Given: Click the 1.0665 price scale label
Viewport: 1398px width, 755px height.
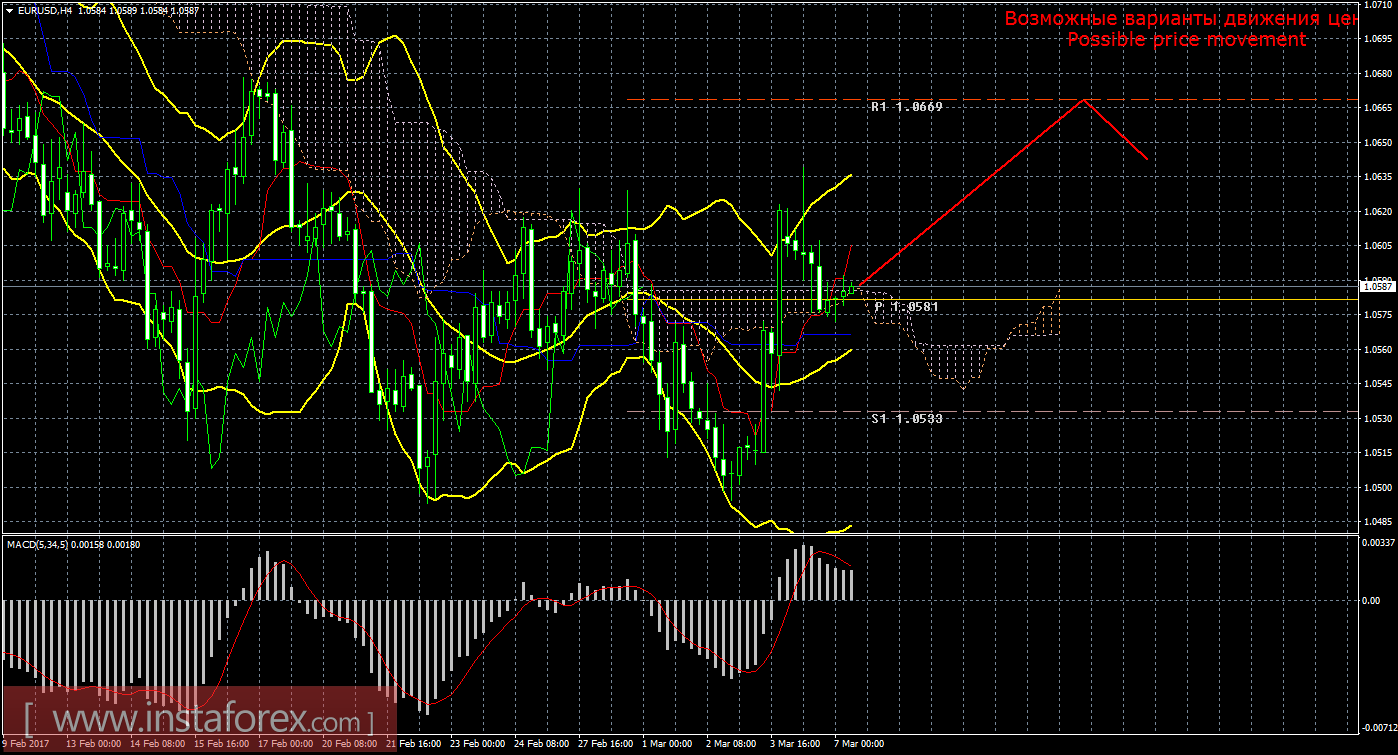Looking at the screenshot, I should [x=1377, y=108].
